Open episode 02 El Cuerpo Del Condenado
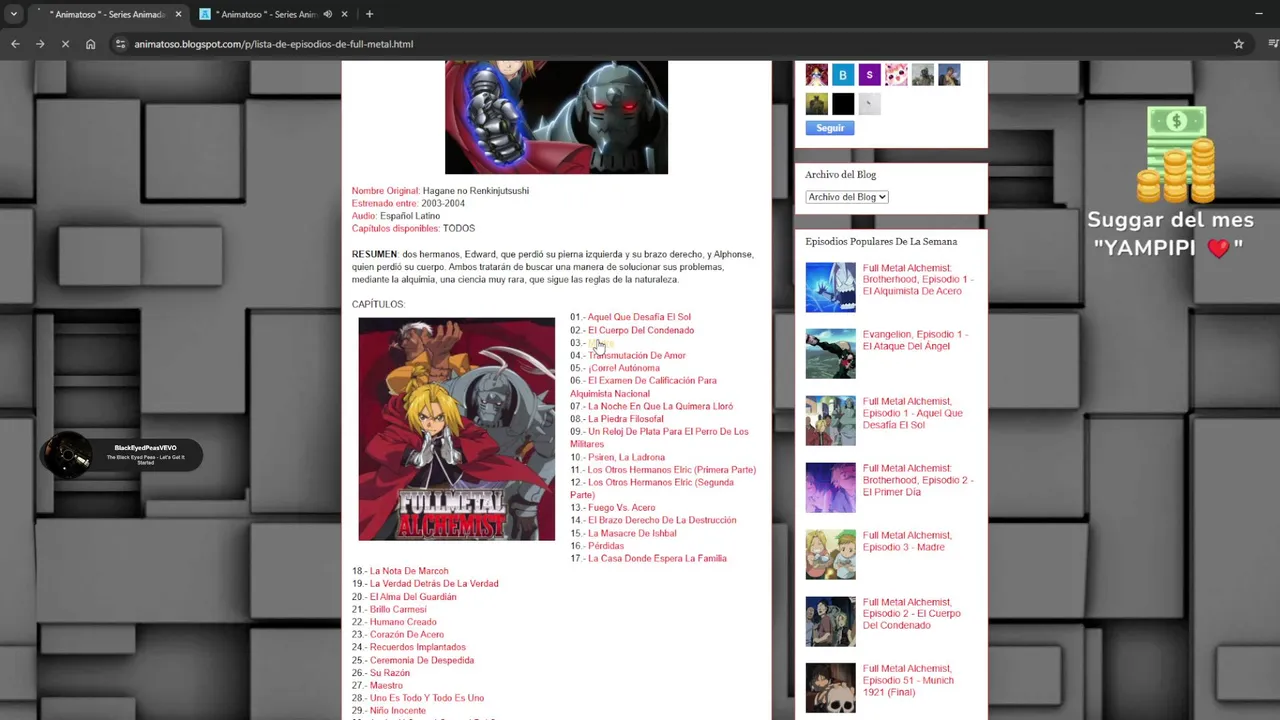Screen dimensions: 1280x720 pos(641,330)
